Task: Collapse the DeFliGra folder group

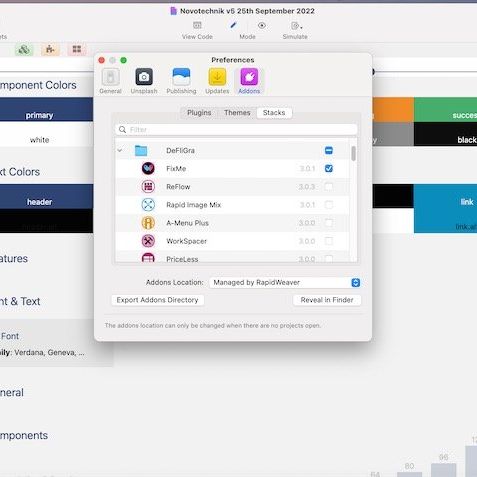Action: [x=120, y=151]
